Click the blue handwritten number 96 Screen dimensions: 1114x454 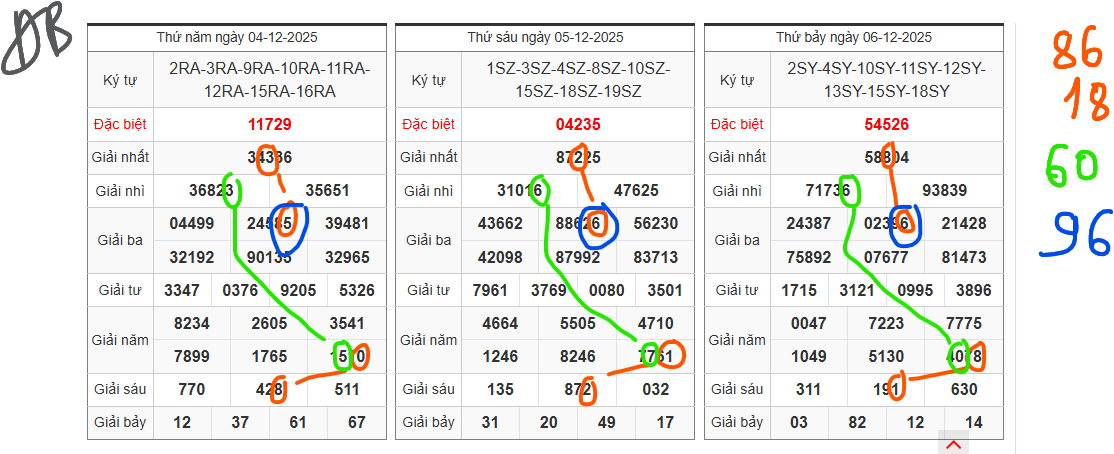pos(1075,236)
